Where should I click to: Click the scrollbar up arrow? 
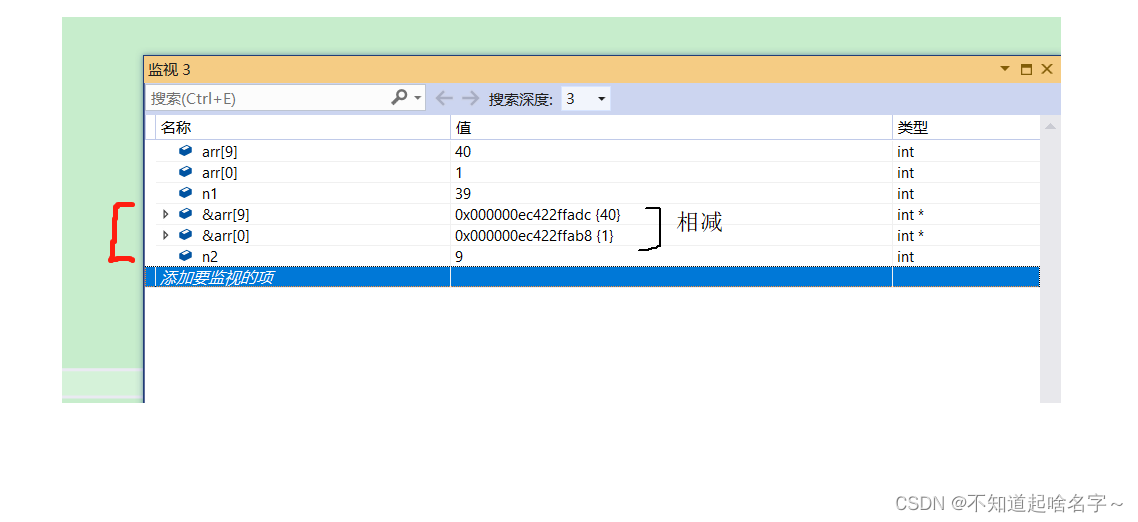point(1049,127)
